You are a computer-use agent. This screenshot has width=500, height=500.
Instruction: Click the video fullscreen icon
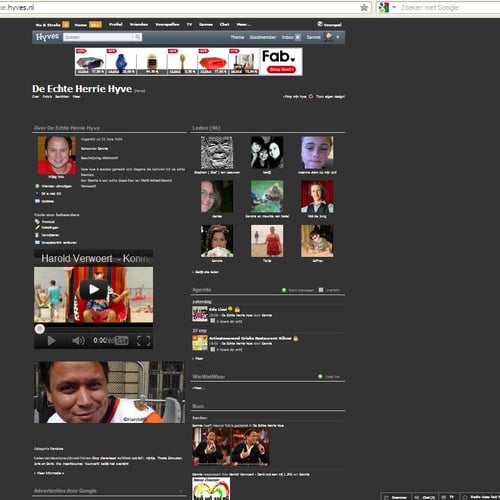(x=143, y=341)
